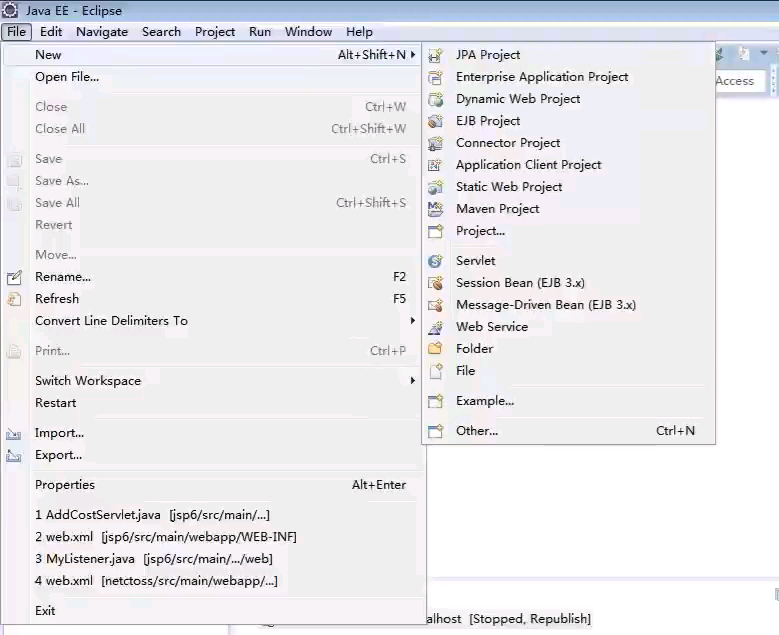Select Other... Ctrl+N entry
Image resolution: width=779 pixels, height=635 pixels.
(568, 431)
